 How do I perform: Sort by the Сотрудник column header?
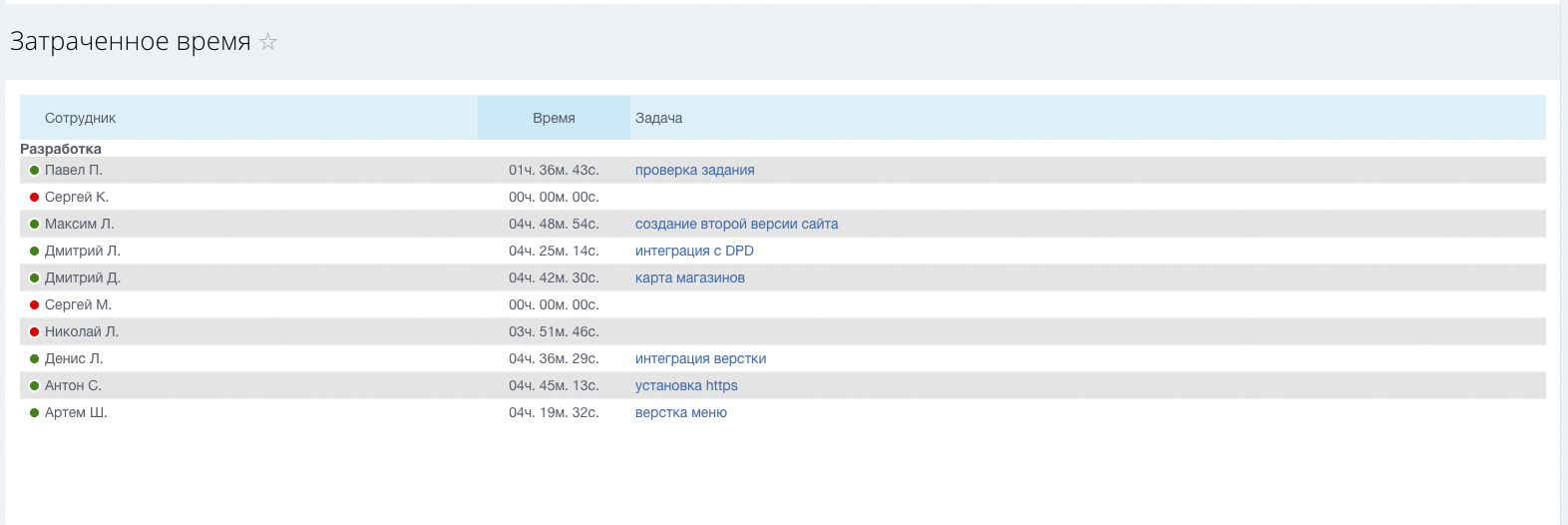81,118
